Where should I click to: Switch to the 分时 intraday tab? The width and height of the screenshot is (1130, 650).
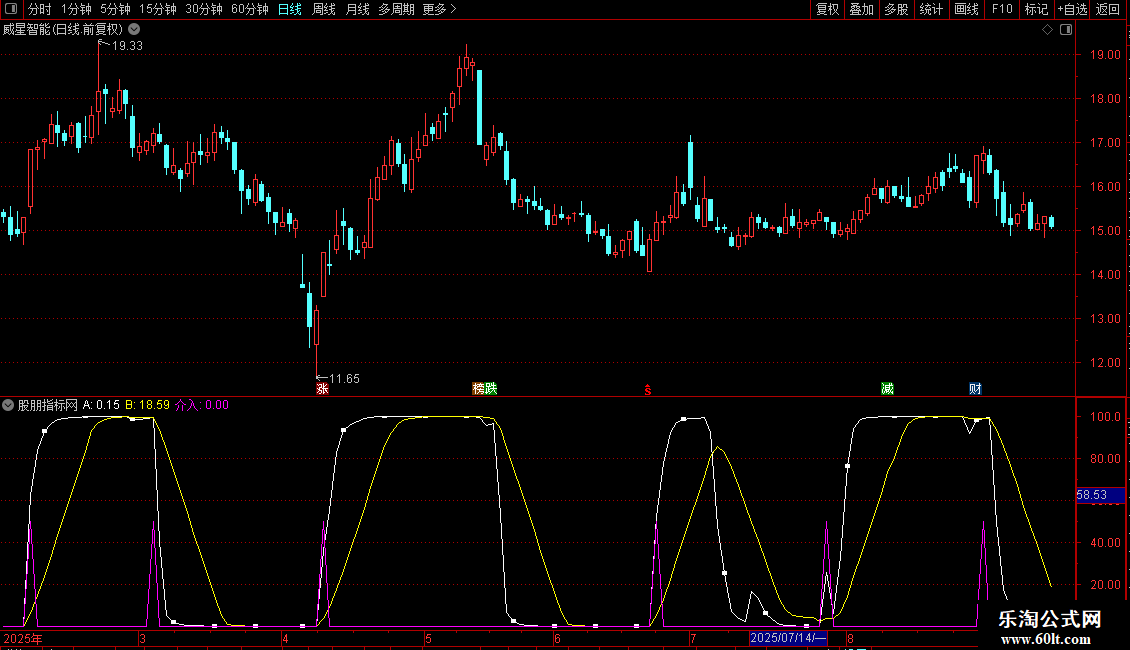coord(39,9)
